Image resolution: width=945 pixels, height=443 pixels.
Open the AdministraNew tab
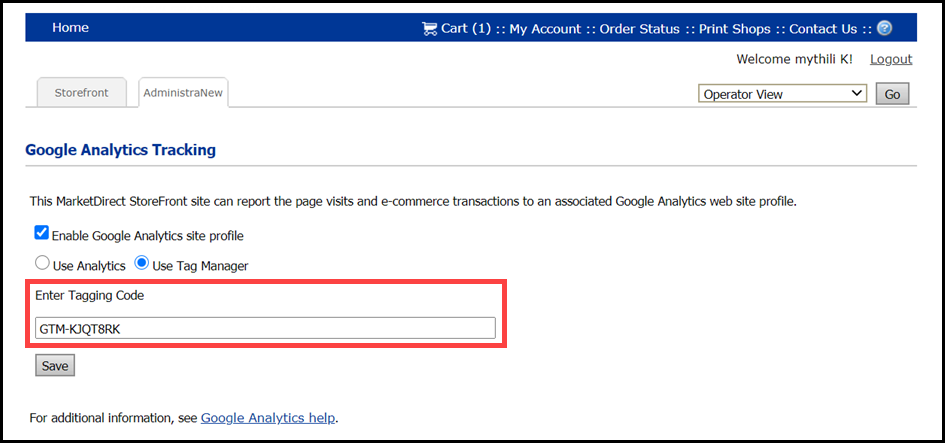[x=184, y=93]
